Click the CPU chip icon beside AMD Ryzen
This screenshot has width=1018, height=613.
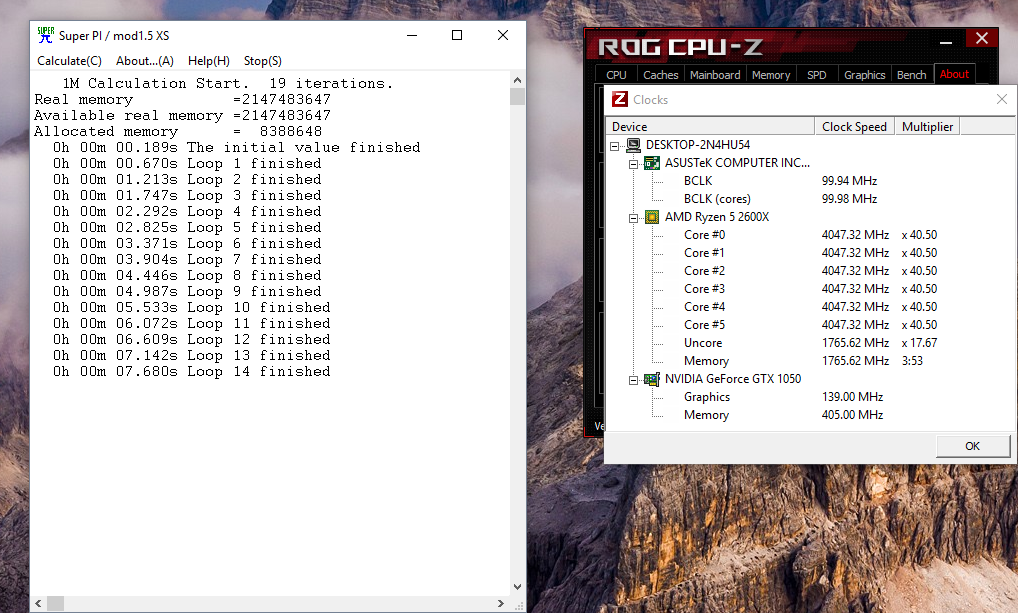coord(652,217)
